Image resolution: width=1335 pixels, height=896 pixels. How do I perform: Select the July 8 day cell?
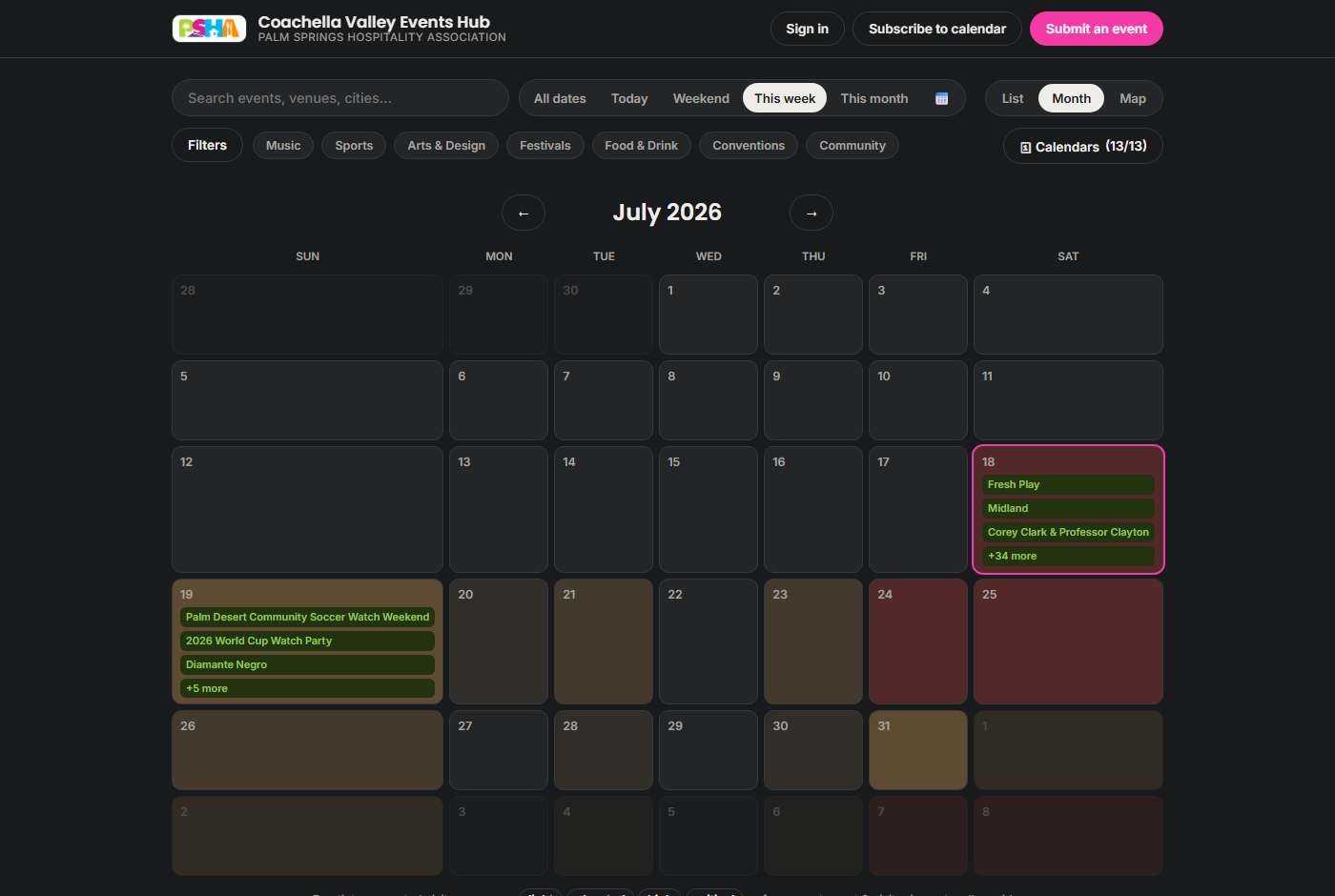tap(709, 400)
